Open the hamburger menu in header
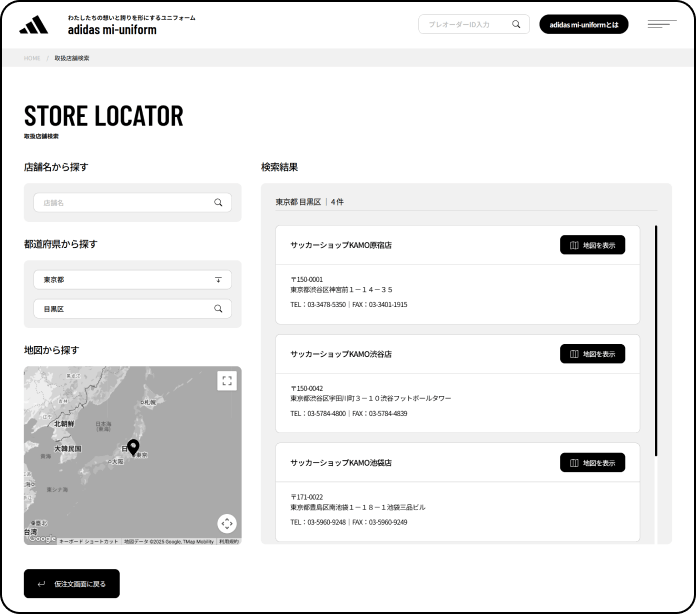696x614 pixels. (661, 24)
